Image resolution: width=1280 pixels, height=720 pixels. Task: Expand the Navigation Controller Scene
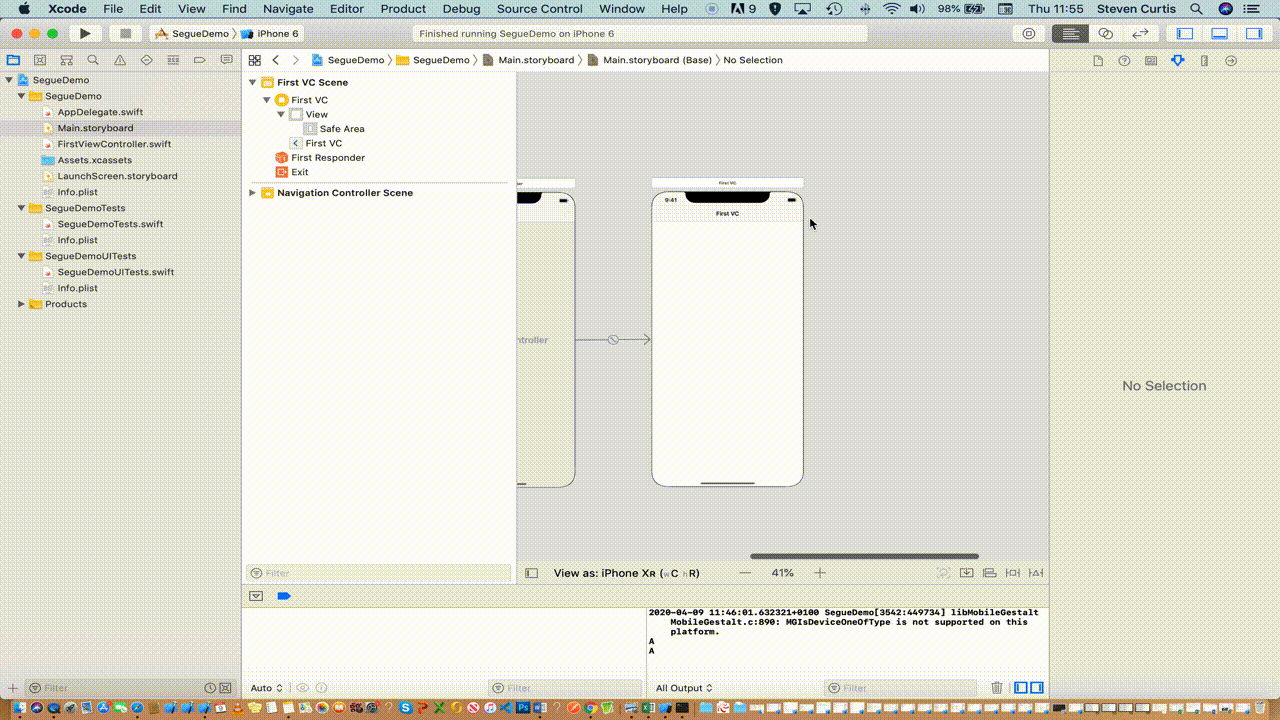pyautogui.click(x=253, y=193)
